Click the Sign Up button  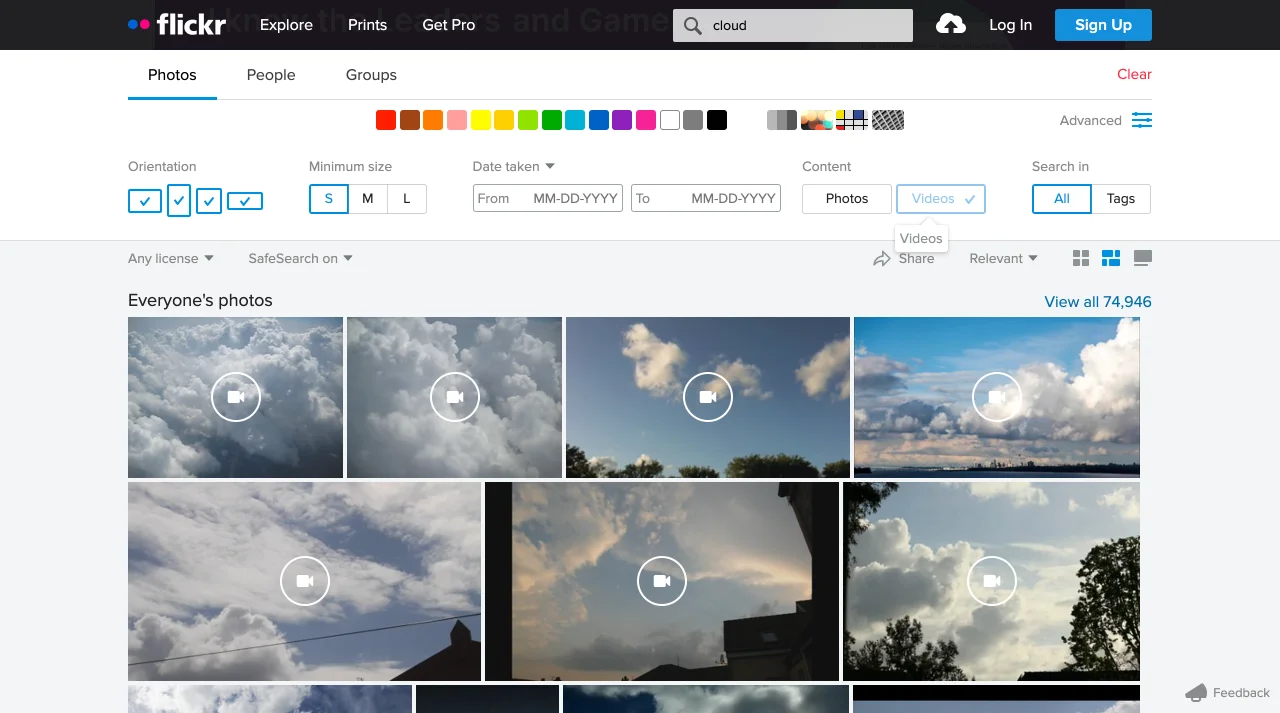pos(1103,25)
